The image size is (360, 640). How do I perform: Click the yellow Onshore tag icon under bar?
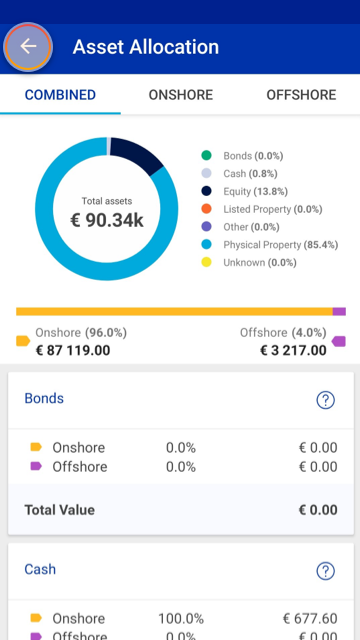click(23, 341)
